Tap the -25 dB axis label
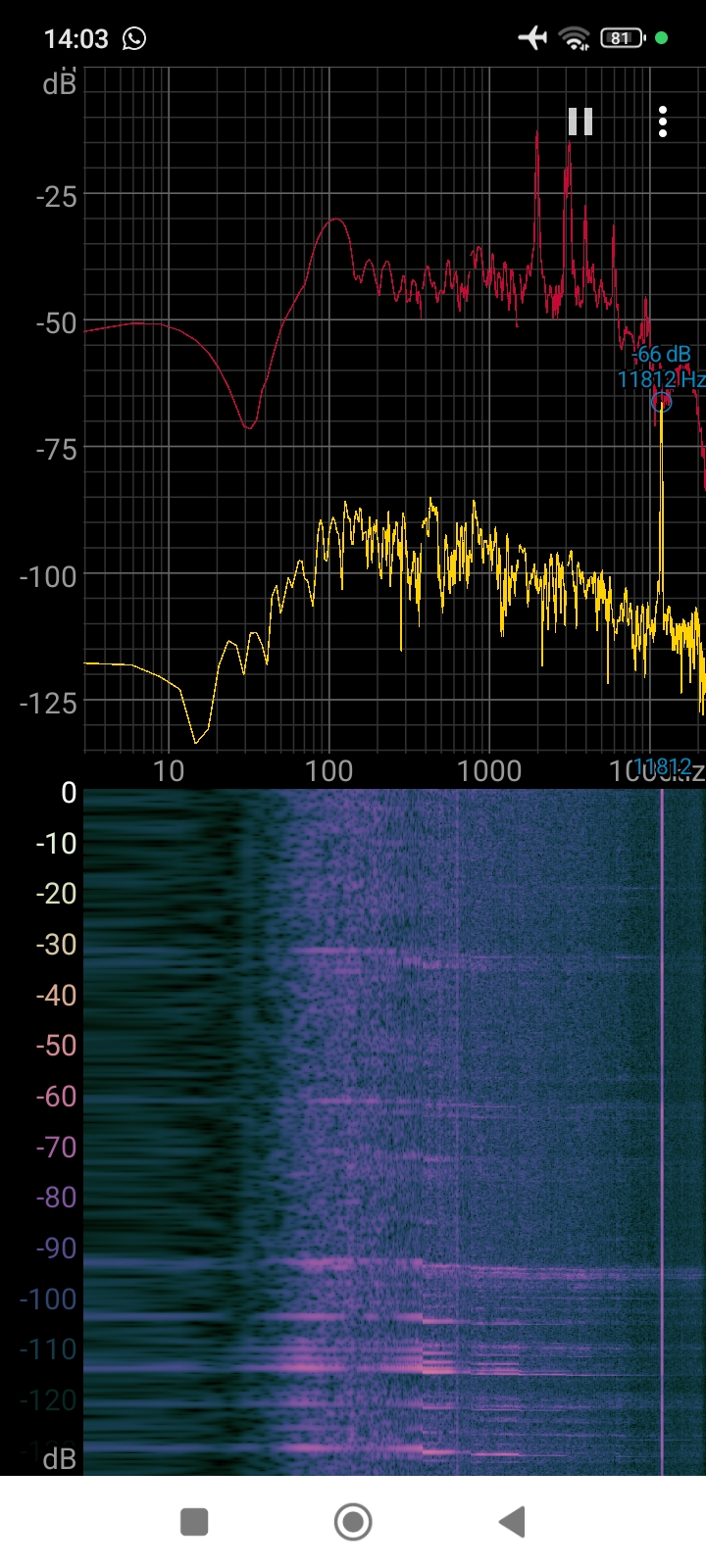Screen dimensions: 706x1568 56,197
